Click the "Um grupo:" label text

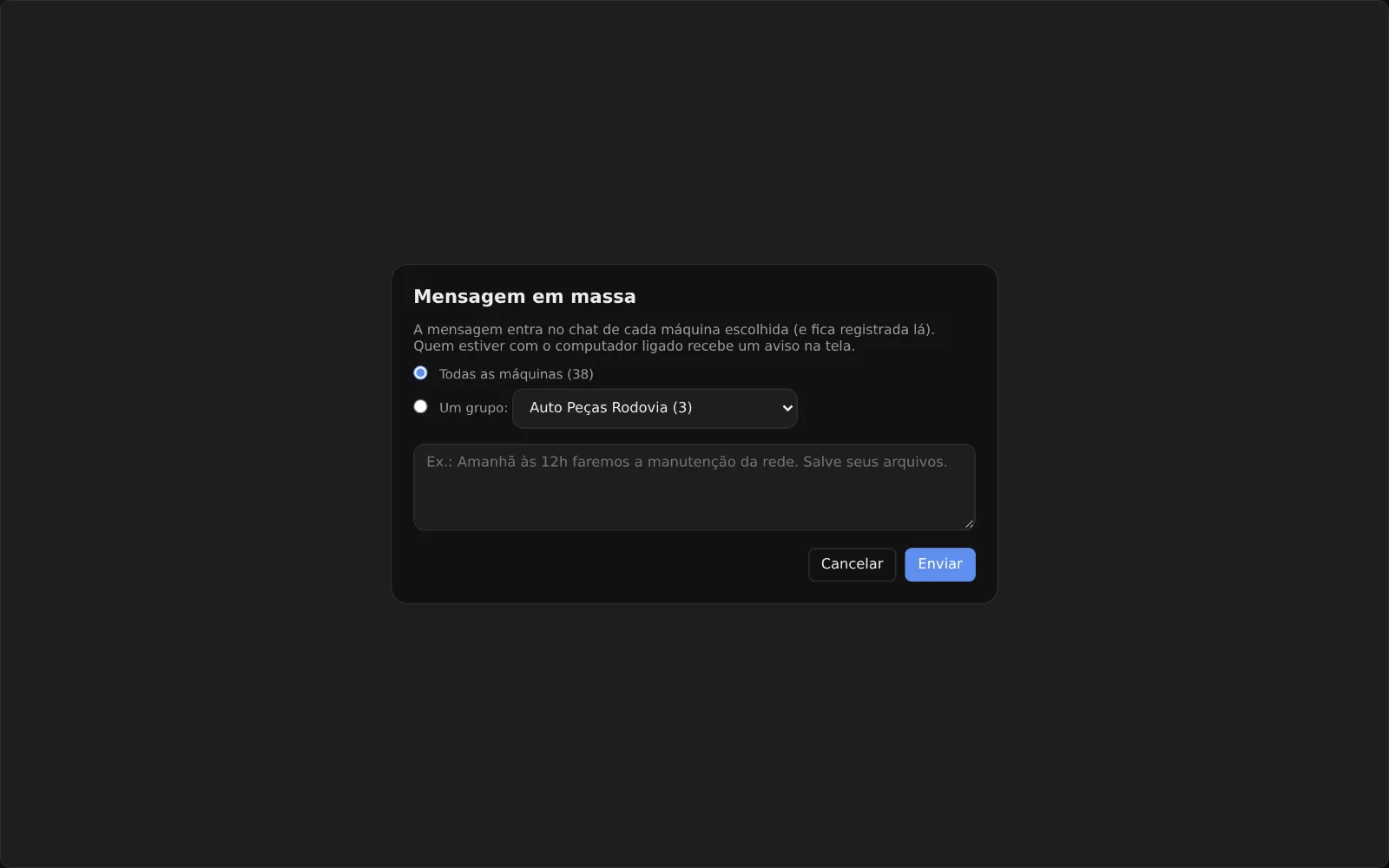473,408
